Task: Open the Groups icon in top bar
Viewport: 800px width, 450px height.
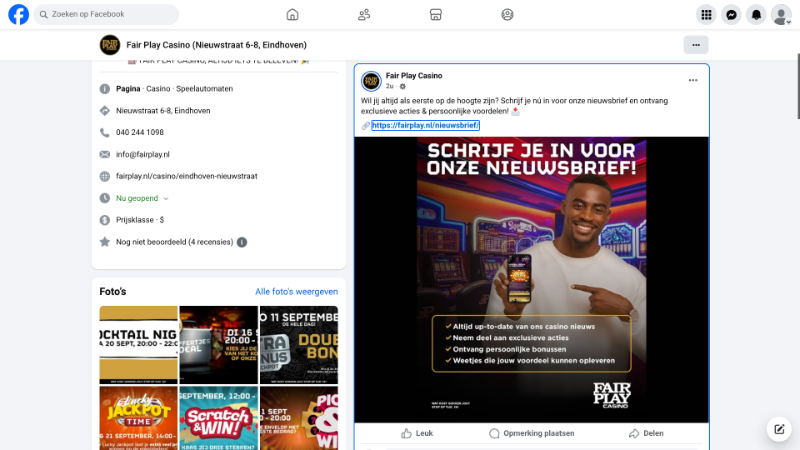Action: coord(507,15)
